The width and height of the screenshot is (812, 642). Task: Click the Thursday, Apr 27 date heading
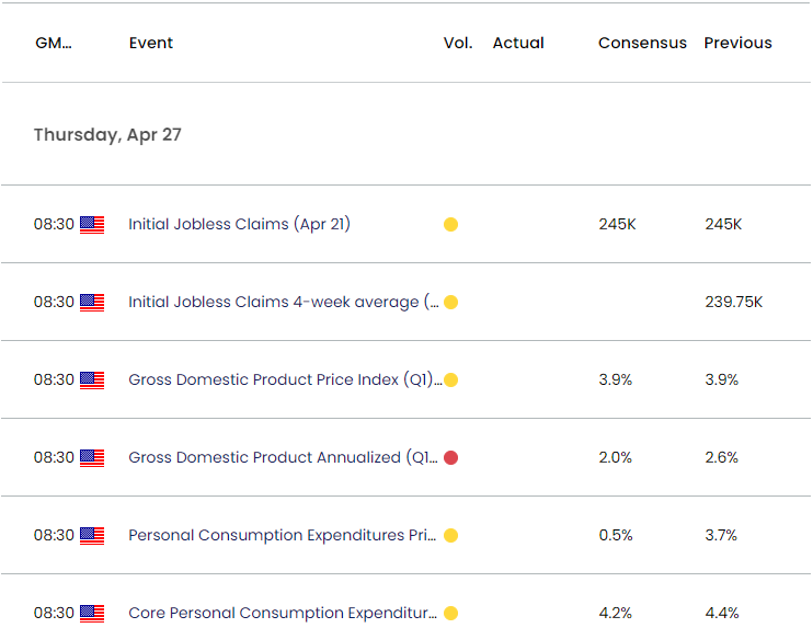(107, 134)
